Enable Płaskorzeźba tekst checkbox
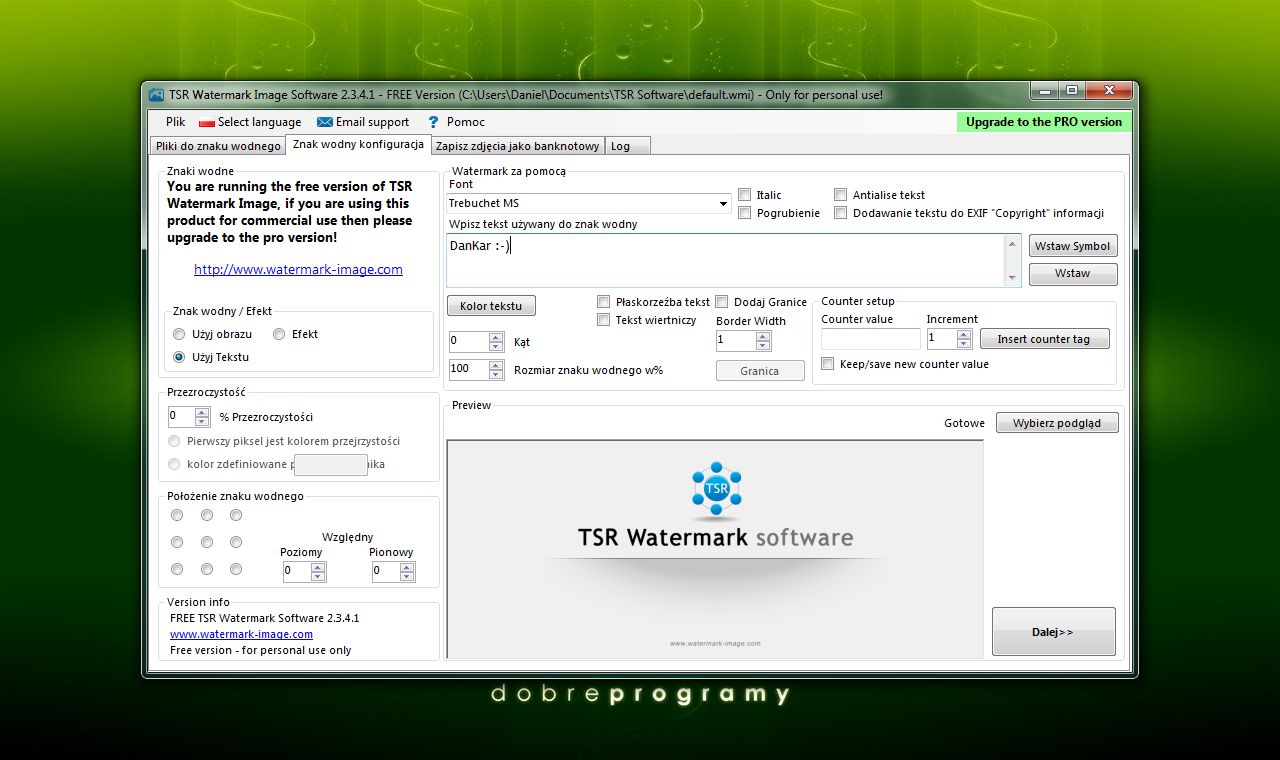1280x760 pixels. (603, 302)
